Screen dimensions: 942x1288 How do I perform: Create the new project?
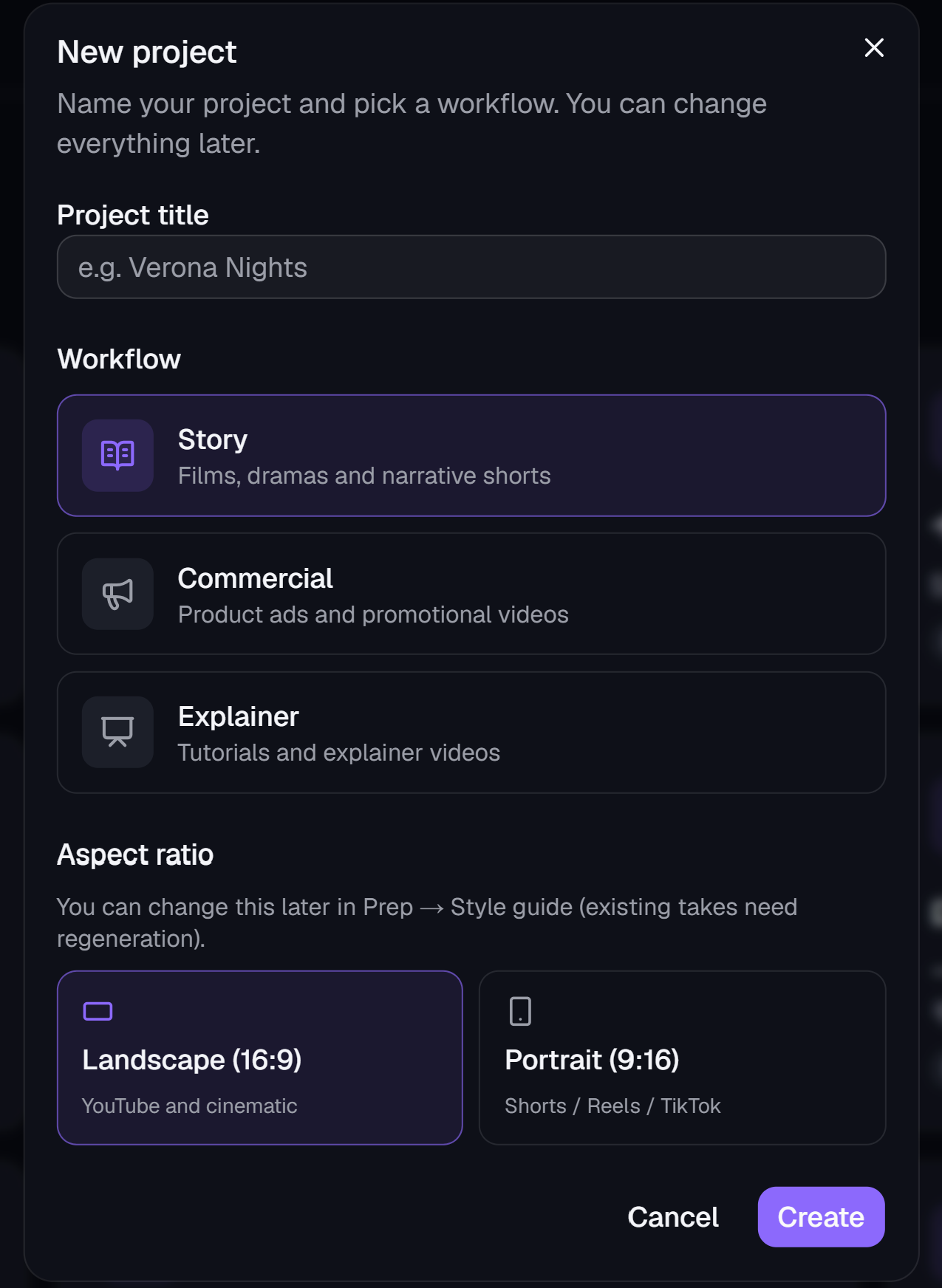tap(821, 1217)
